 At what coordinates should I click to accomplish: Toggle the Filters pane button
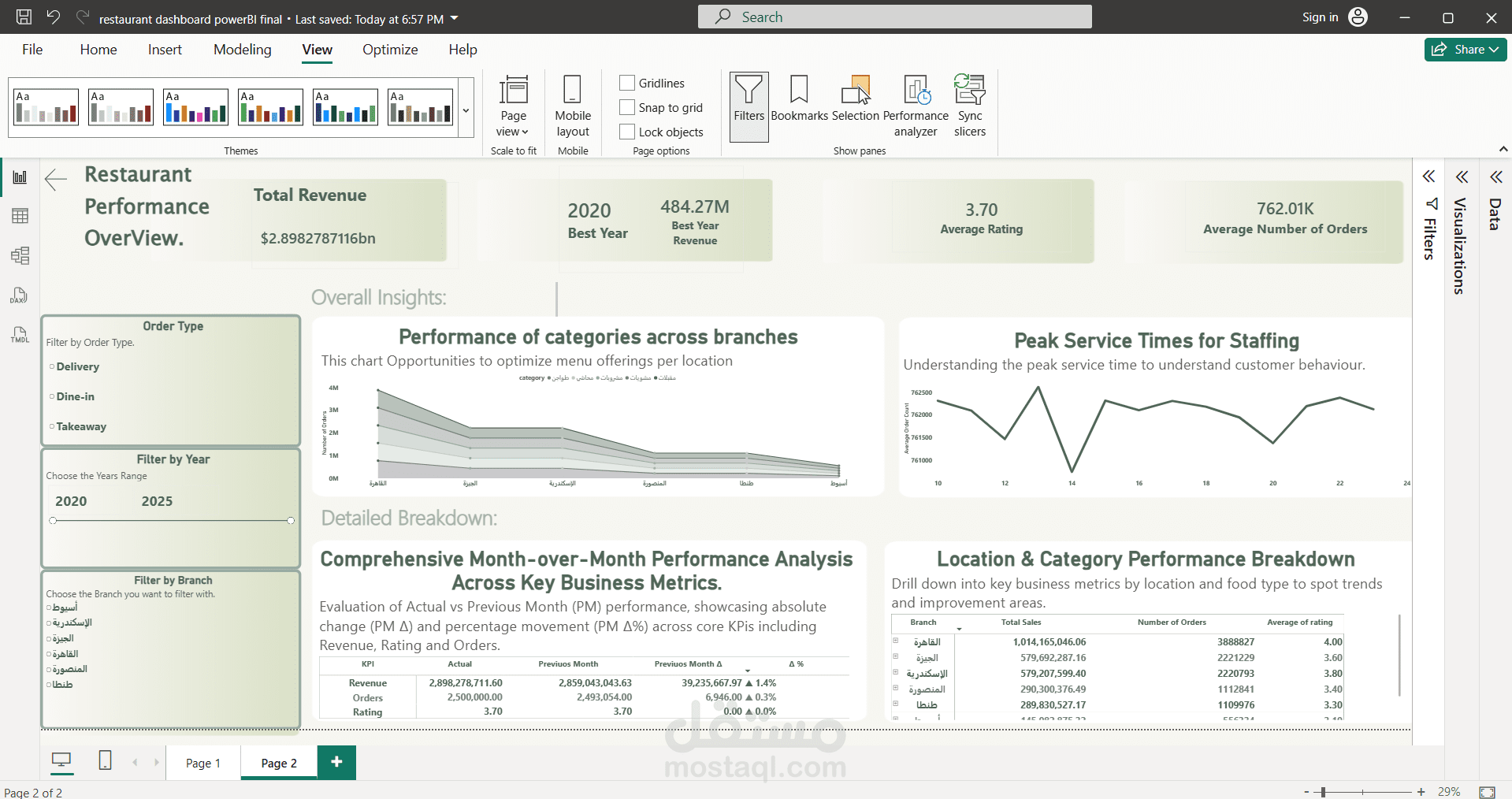pyautogui.click(x=749, y=107)
